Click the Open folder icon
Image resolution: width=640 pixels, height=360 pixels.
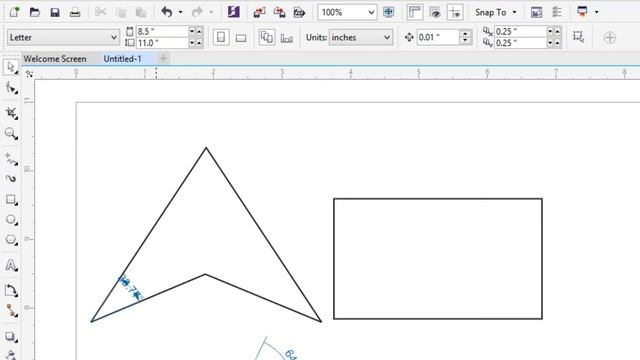[x=35, y=12]
